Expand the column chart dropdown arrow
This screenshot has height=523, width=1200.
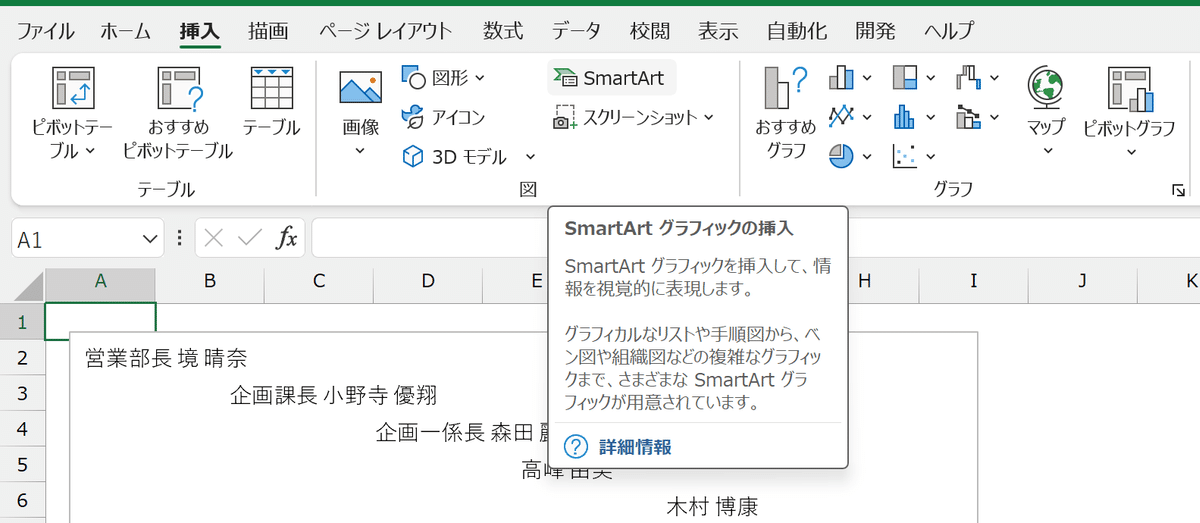pyautogui.click(x=867, y=77)
